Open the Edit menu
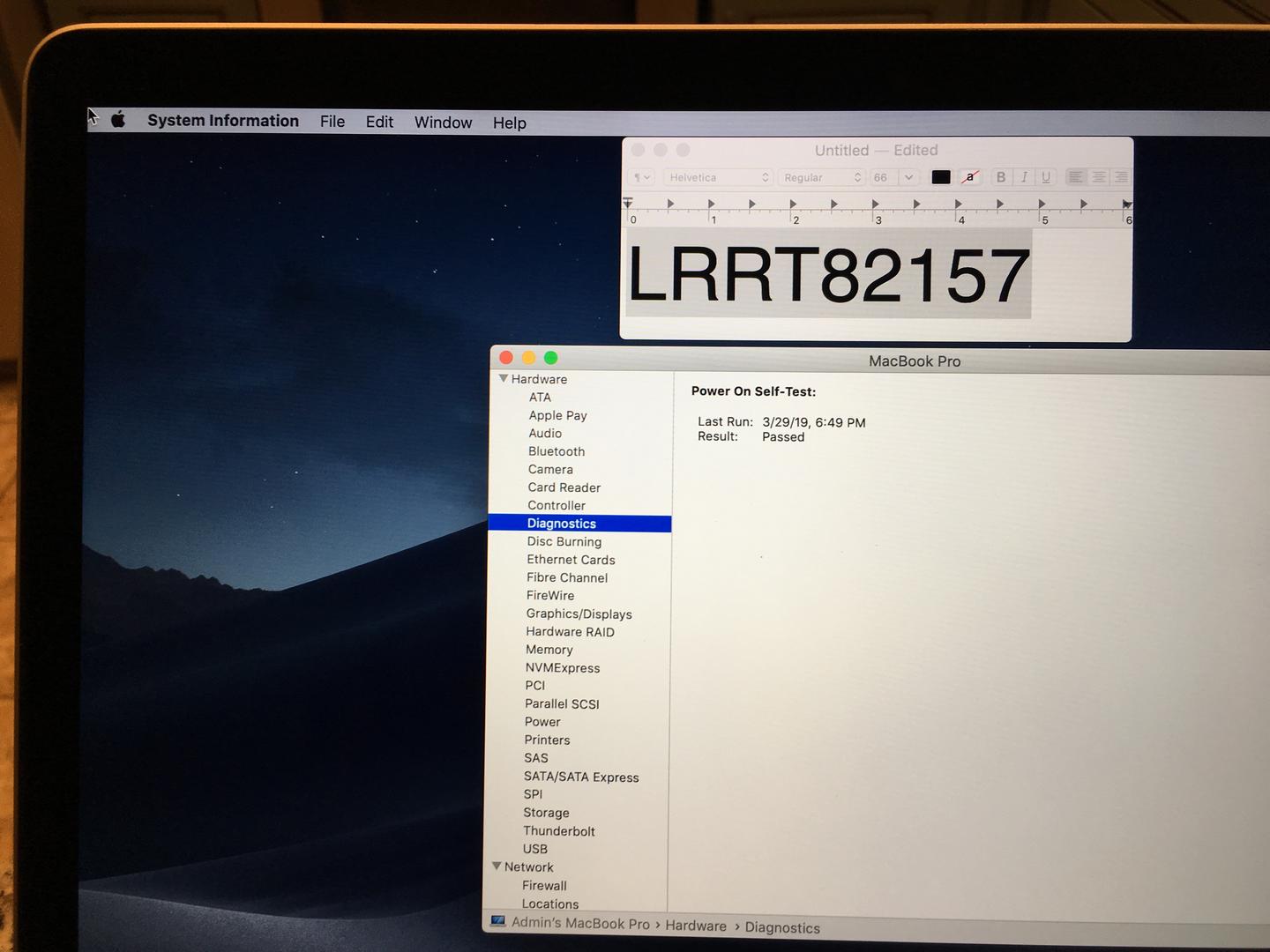The height and width of the screenshot is (952, 1270). pyautogui.click(x=379, y=122)
